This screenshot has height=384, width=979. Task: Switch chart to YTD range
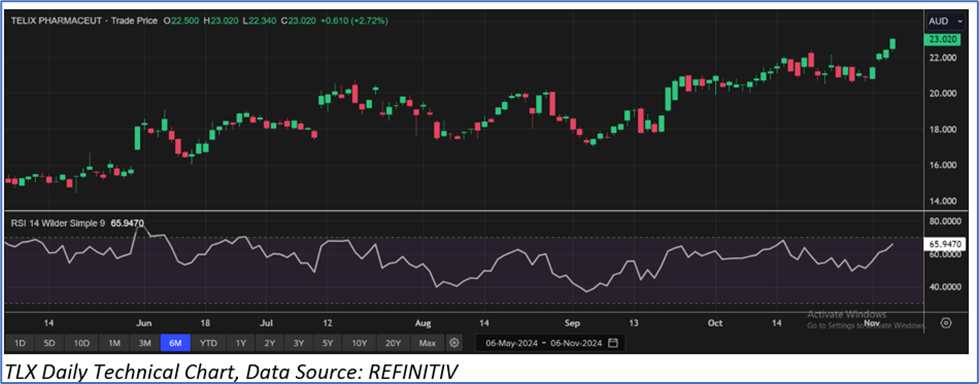pyautogui.click(x=209, y=343)
